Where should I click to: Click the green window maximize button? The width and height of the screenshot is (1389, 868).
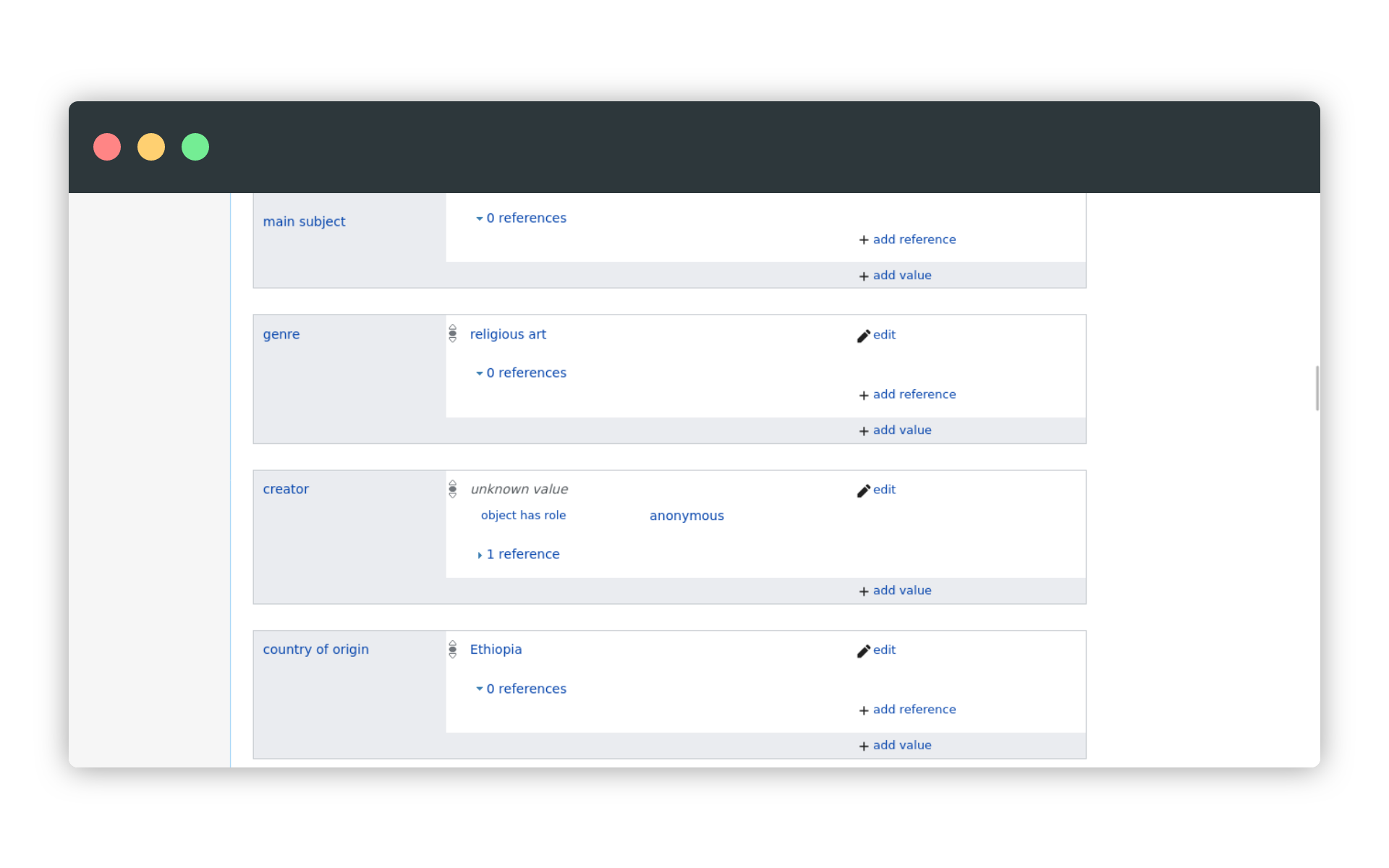[x=195, y=147]
